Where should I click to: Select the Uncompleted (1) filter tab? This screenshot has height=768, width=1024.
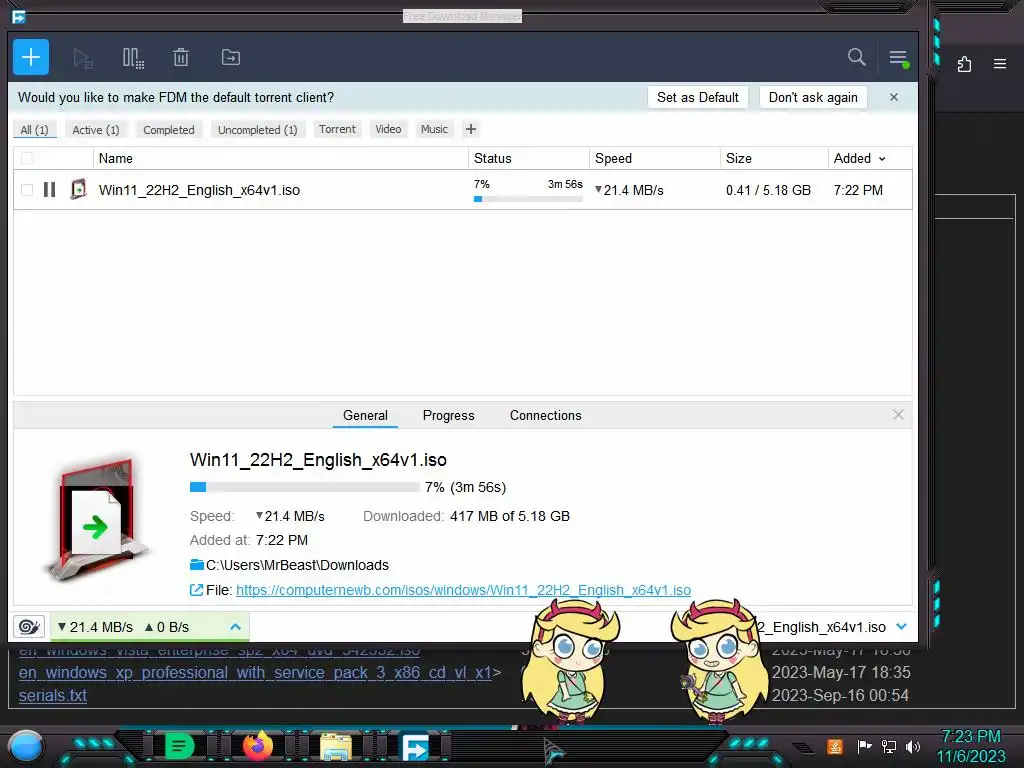coord(258,129)
